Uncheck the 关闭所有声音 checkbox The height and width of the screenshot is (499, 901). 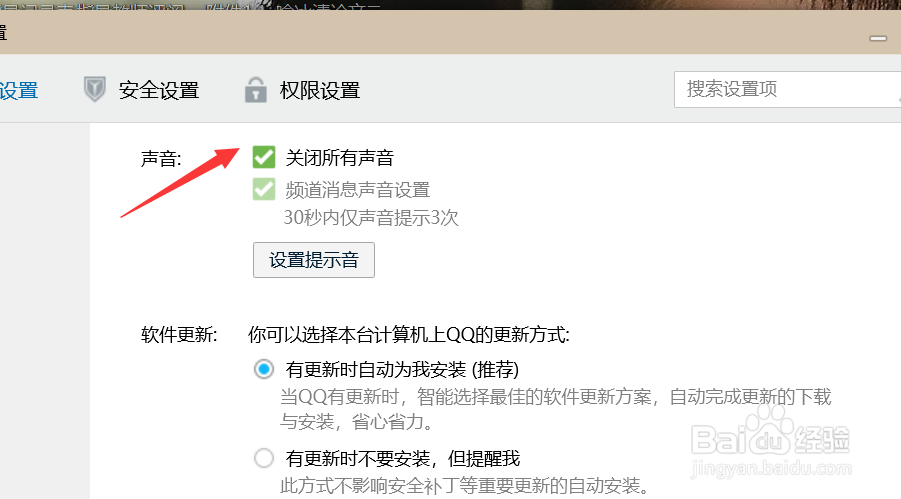coord(264,157)
